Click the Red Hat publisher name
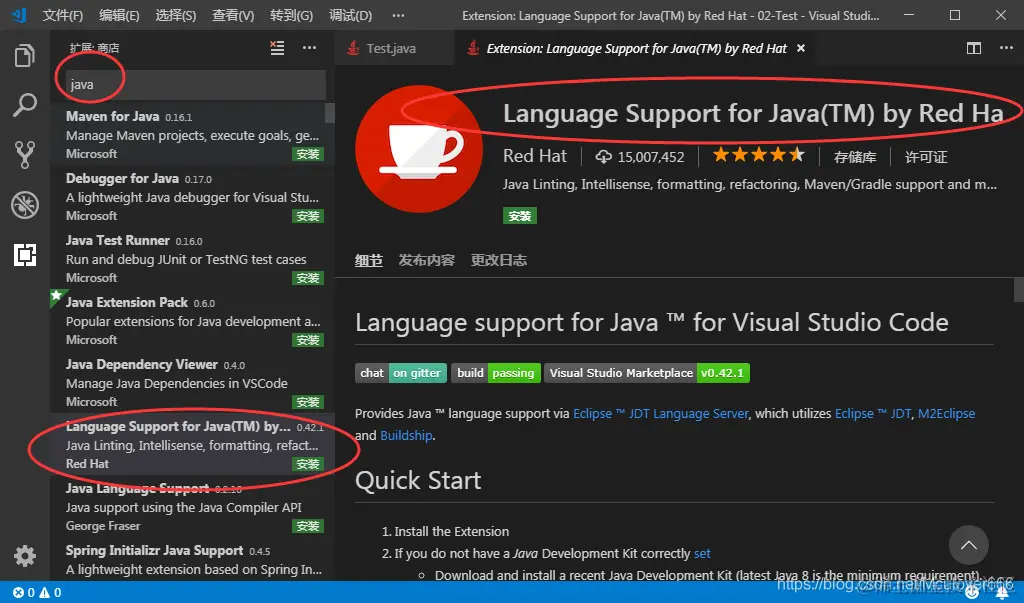1024x603 pixels. tap(535, 156)
